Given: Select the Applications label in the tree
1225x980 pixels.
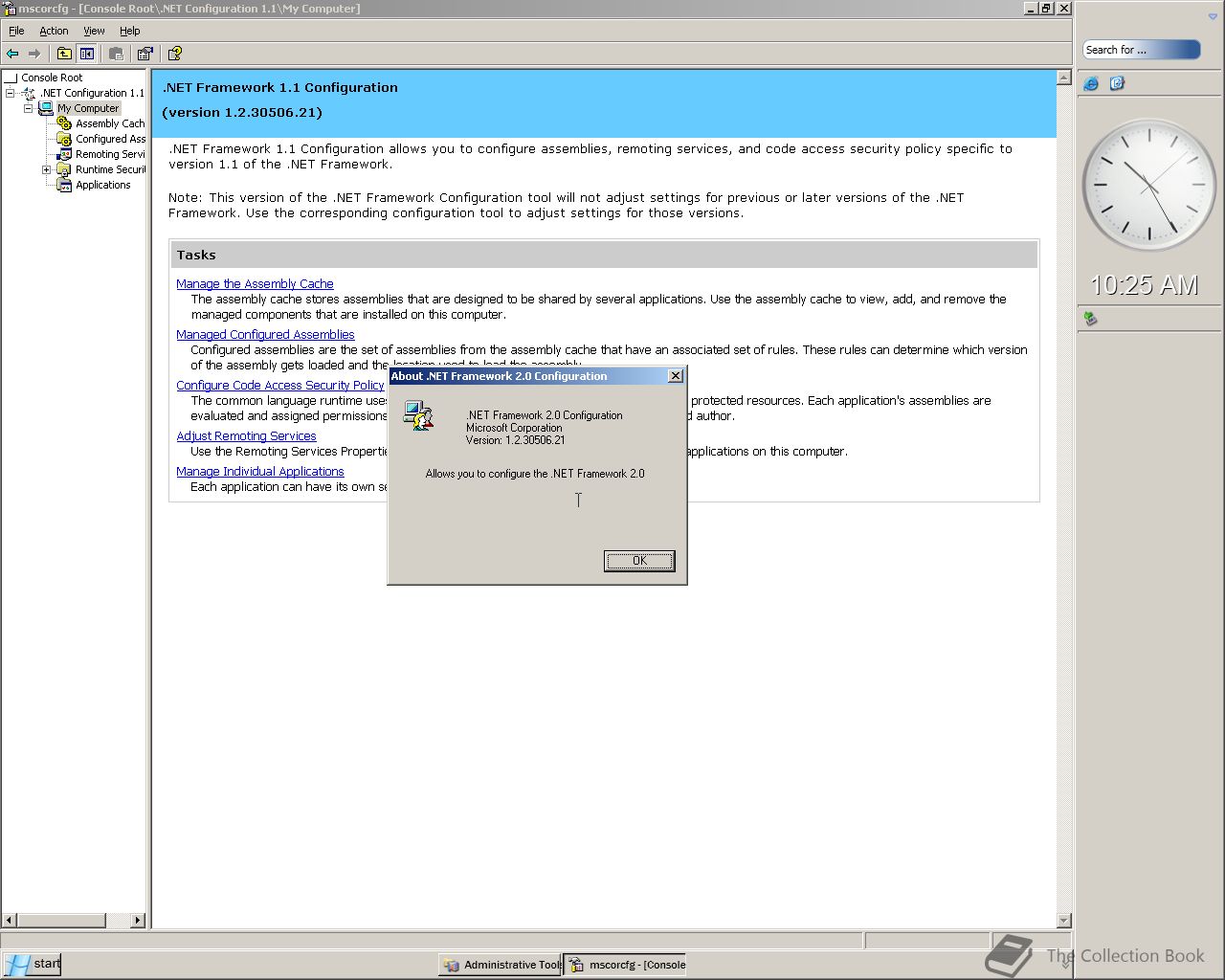Looking at the screenshot, I should [x=102, y=185].
